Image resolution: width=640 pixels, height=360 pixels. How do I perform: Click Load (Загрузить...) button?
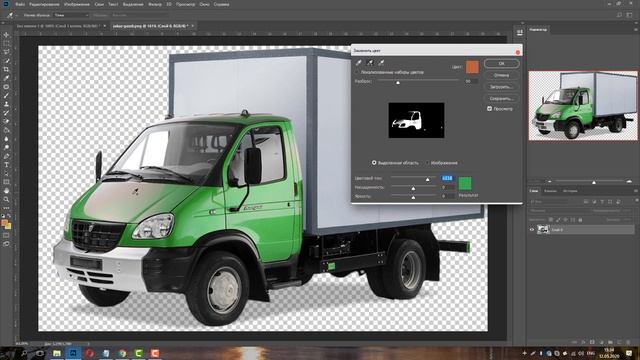click(502, 87)
